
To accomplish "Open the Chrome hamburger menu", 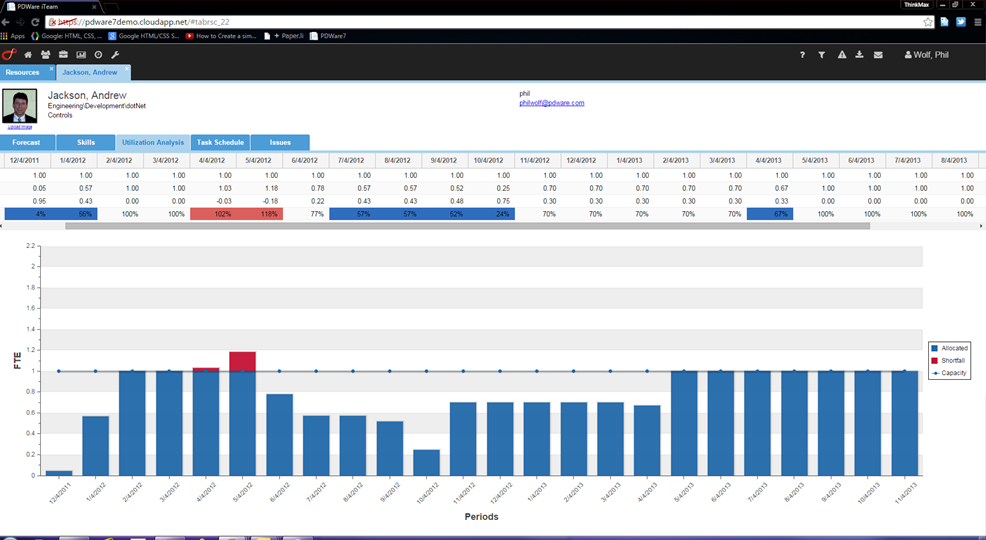I will pyautogui.click(x=978, y=22).
